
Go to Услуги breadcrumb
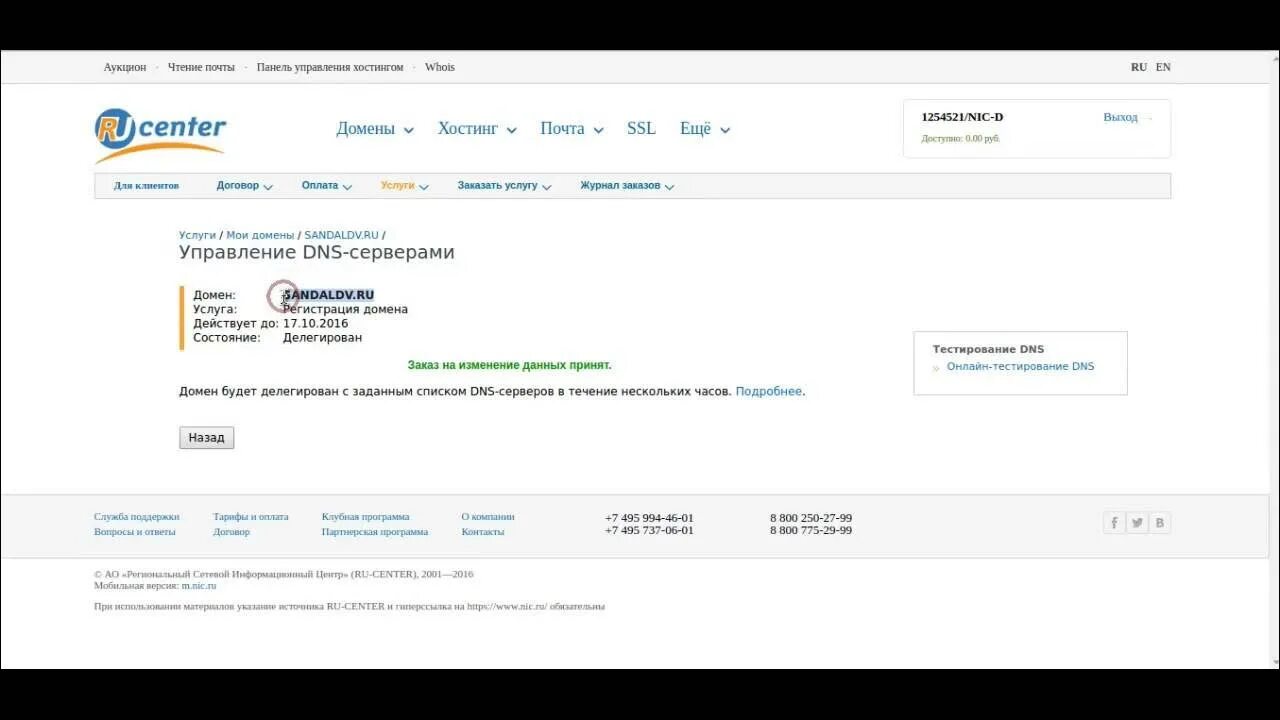pos(197,235)
